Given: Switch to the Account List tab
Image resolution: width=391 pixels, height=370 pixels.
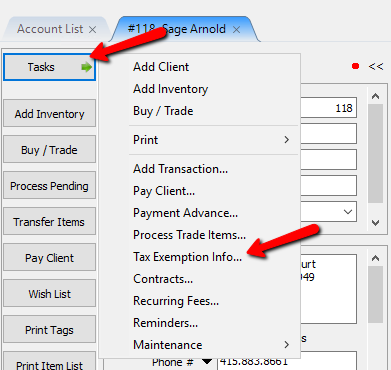Looking at the screenshot, I should point(50,29).
